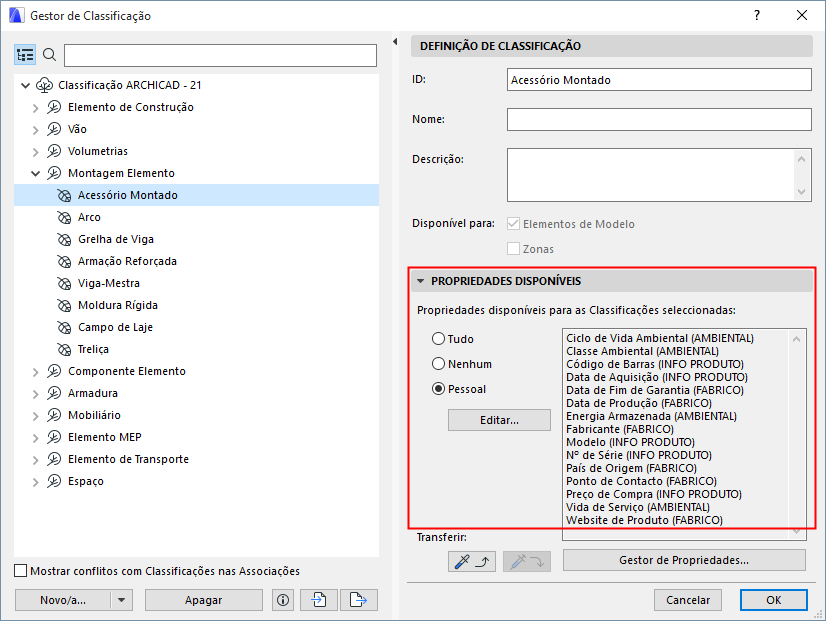Viewport: 826px width, 621px height.
Task: Click the classification system icon beside Classificação ARCHICAD - 21
Action: [45, 85]
